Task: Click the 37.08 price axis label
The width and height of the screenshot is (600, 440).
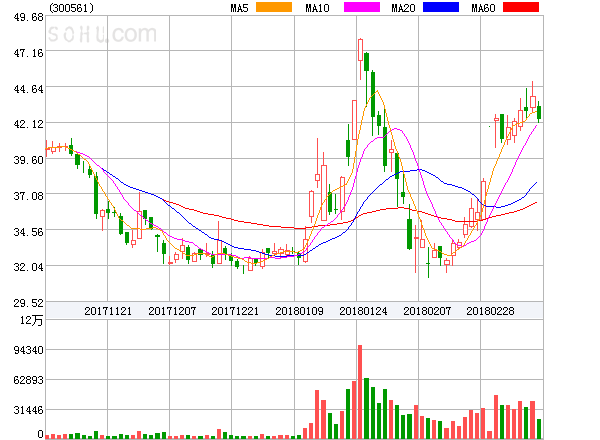Action: click(29, 196)
